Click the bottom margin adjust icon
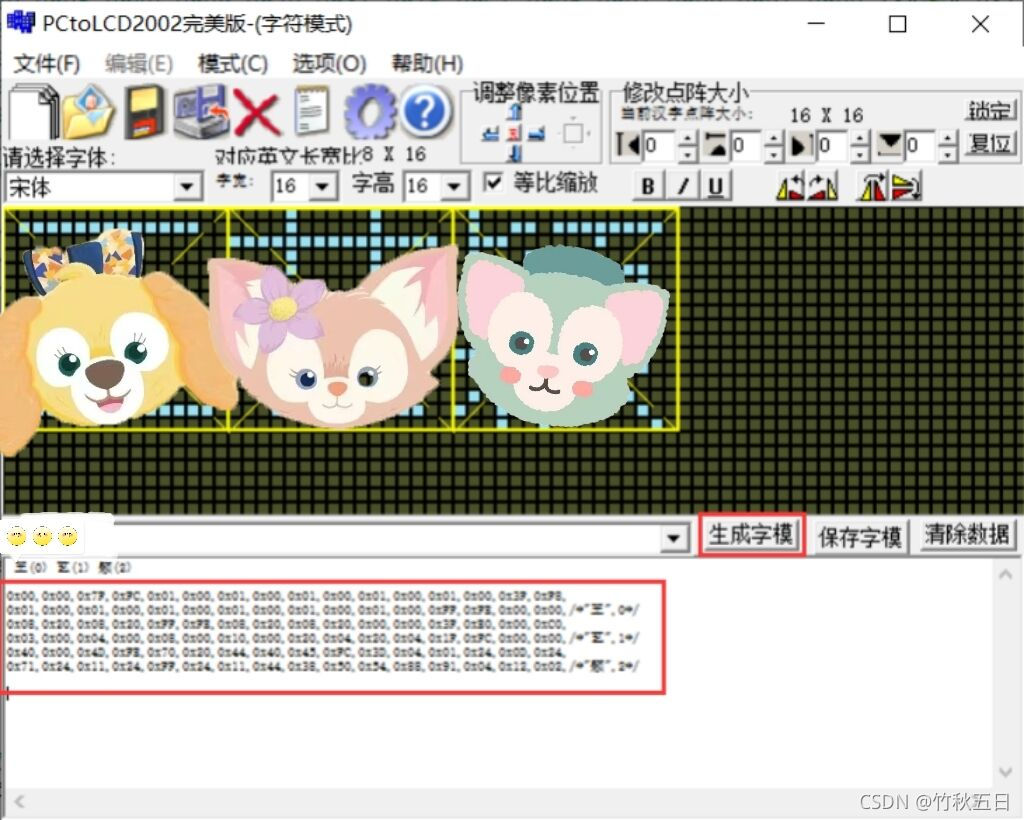The width and height of the screenshot is (1024, 820). coord(889,145)
